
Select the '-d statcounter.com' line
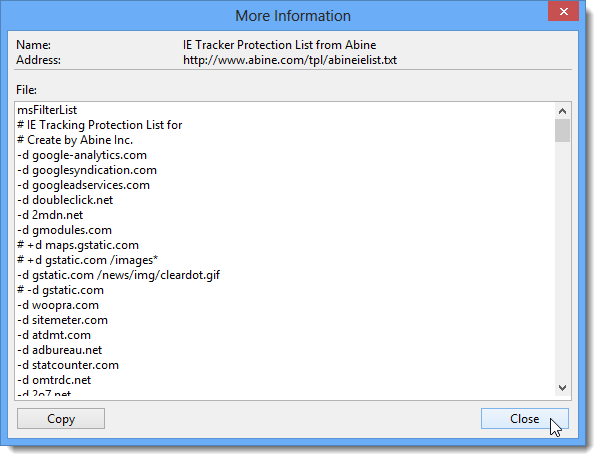(x=68, y=365)
